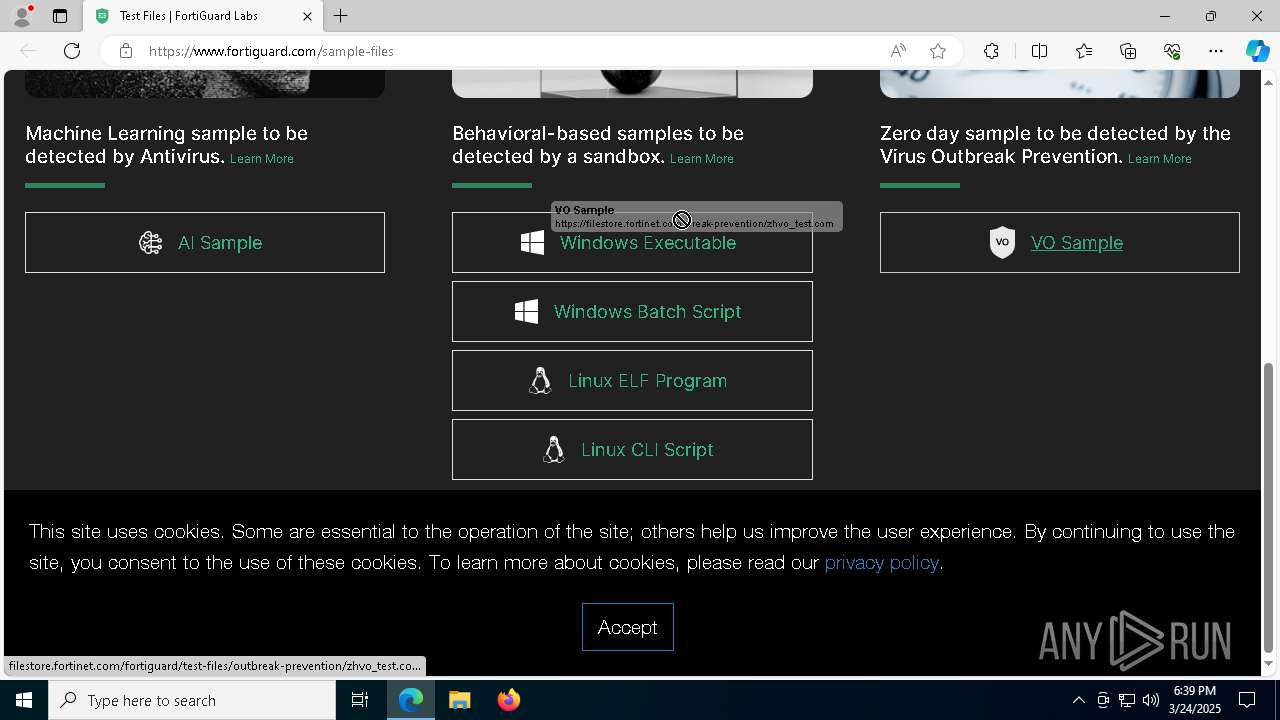Open the tab actions menu icon
This screenshot has width=1280, height=720.
click(60, 16)
